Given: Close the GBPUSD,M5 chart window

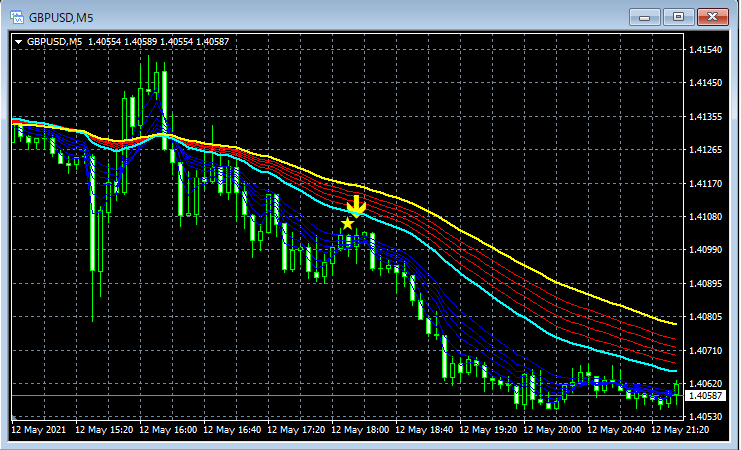Looking at the screenshot, I should point(712,17).
